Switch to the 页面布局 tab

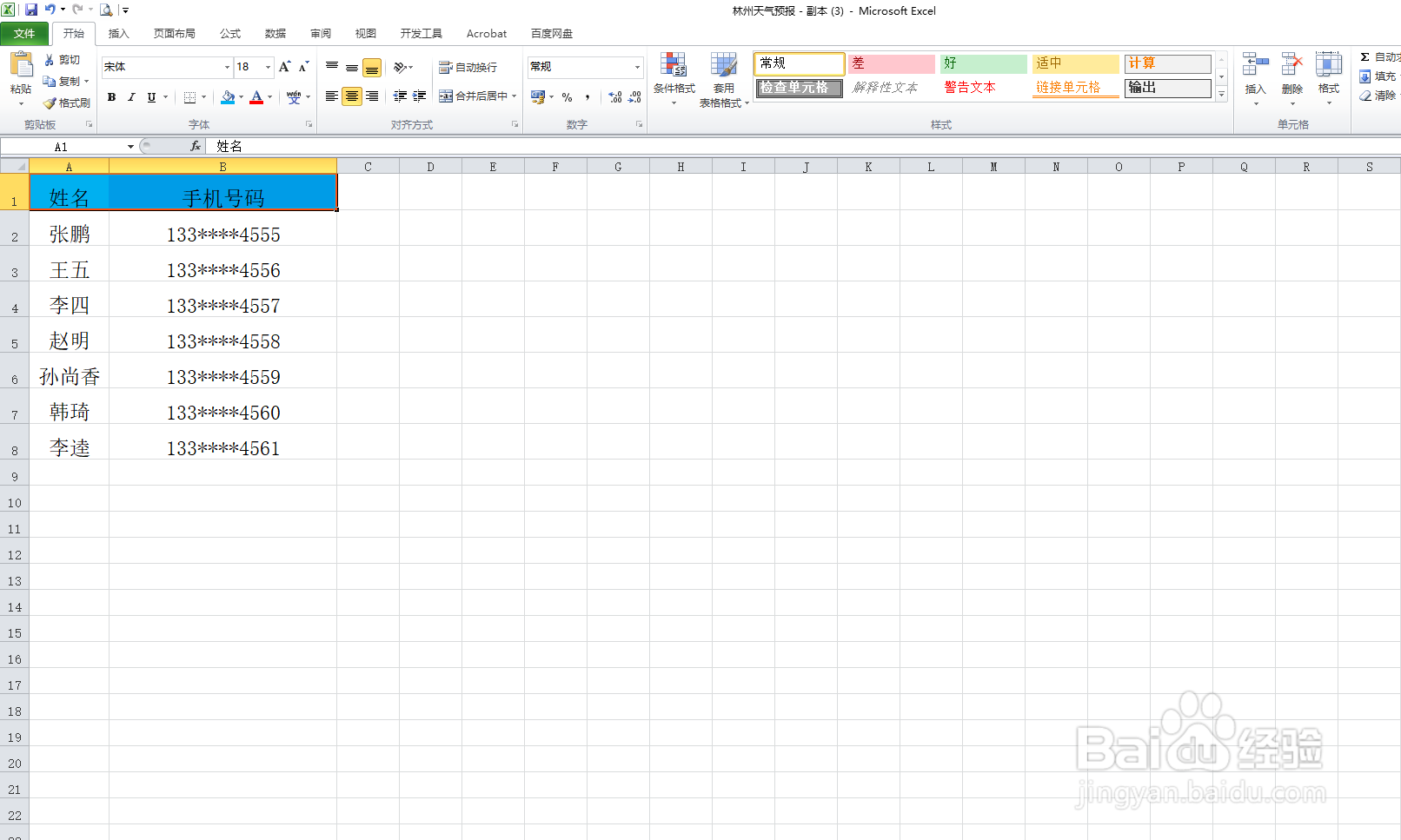point(175,34)
